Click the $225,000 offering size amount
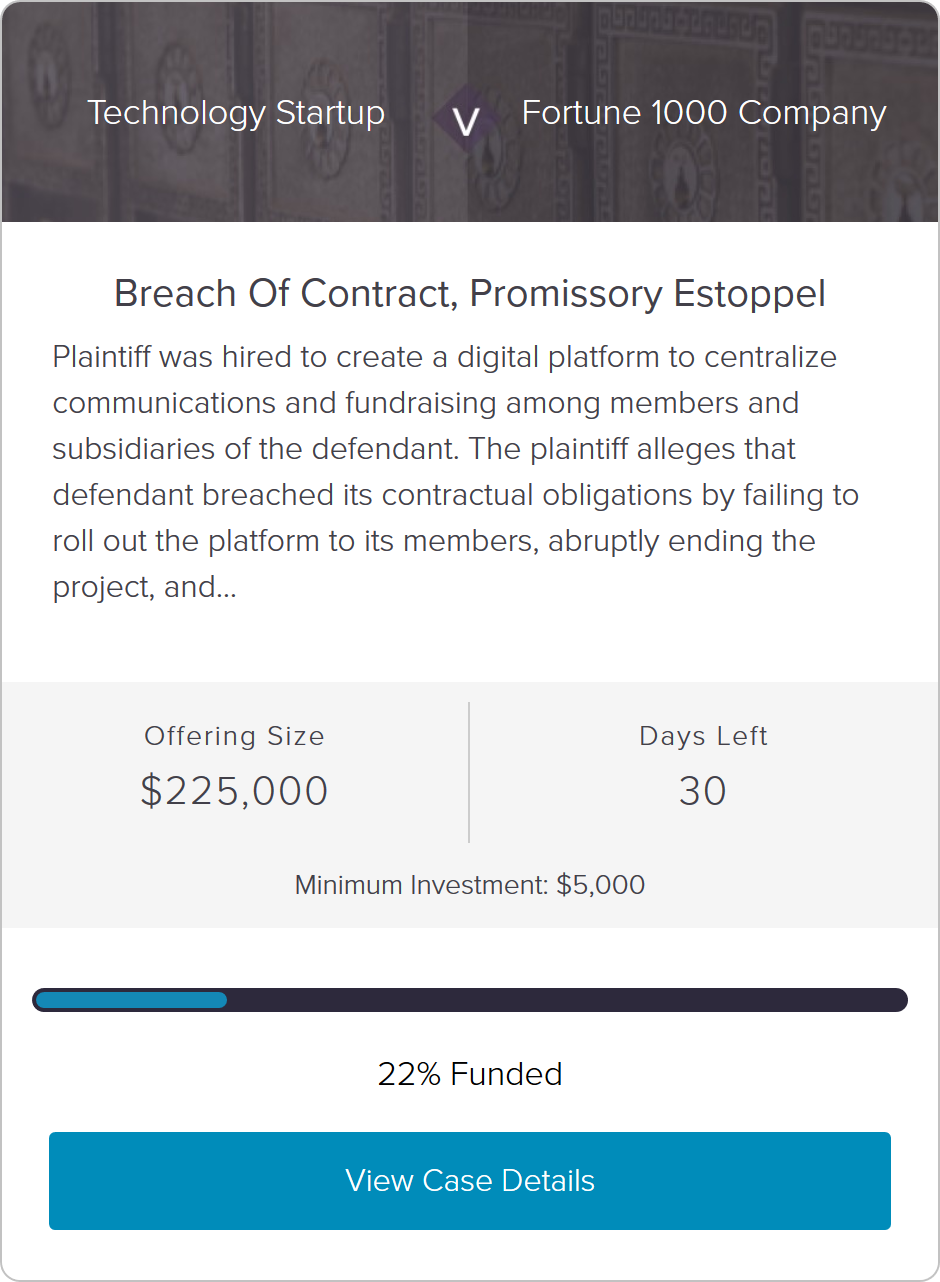This screenshot has height=1282, width=940. [x=235, y=791]
